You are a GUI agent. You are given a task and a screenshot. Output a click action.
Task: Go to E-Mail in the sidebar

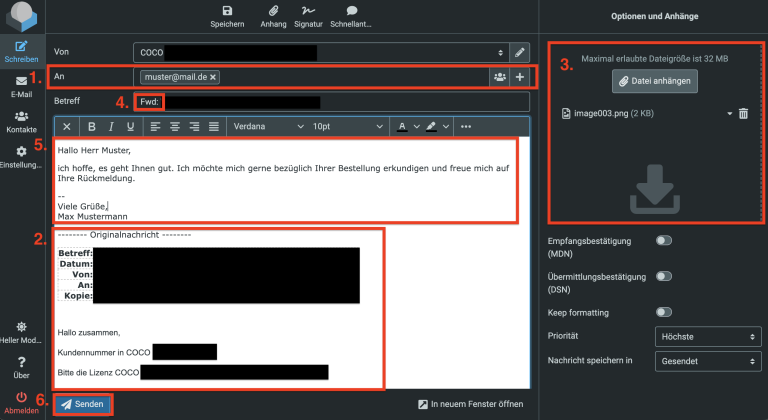20,86
